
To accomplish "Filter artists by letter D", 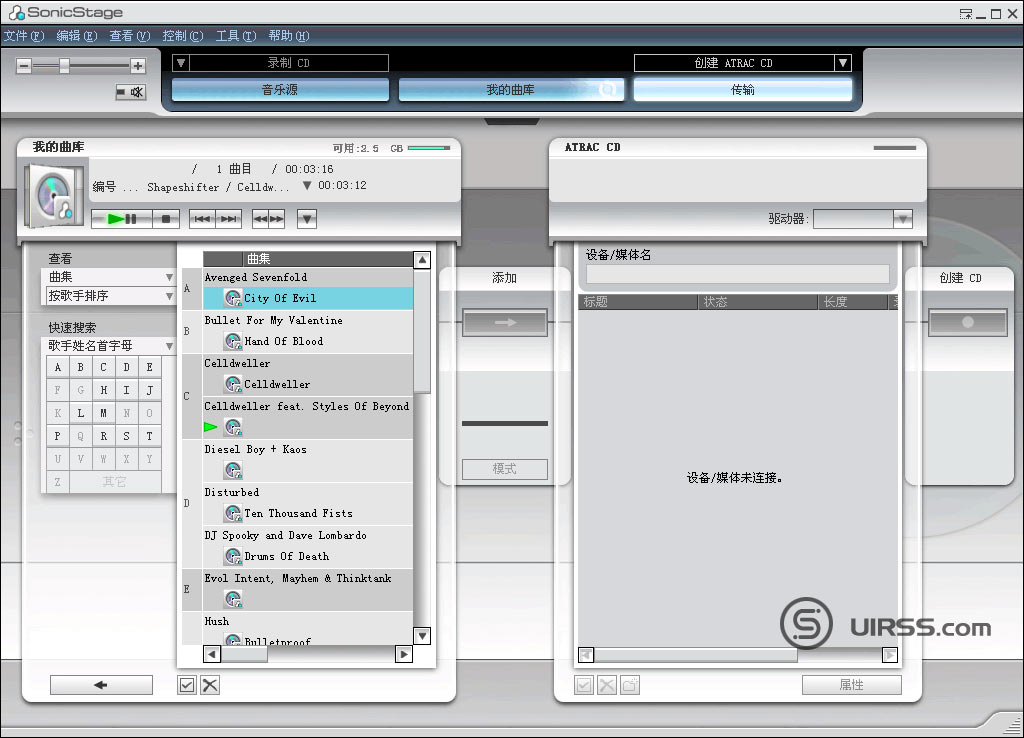I will pyautogui.click(x=126, y=367).
